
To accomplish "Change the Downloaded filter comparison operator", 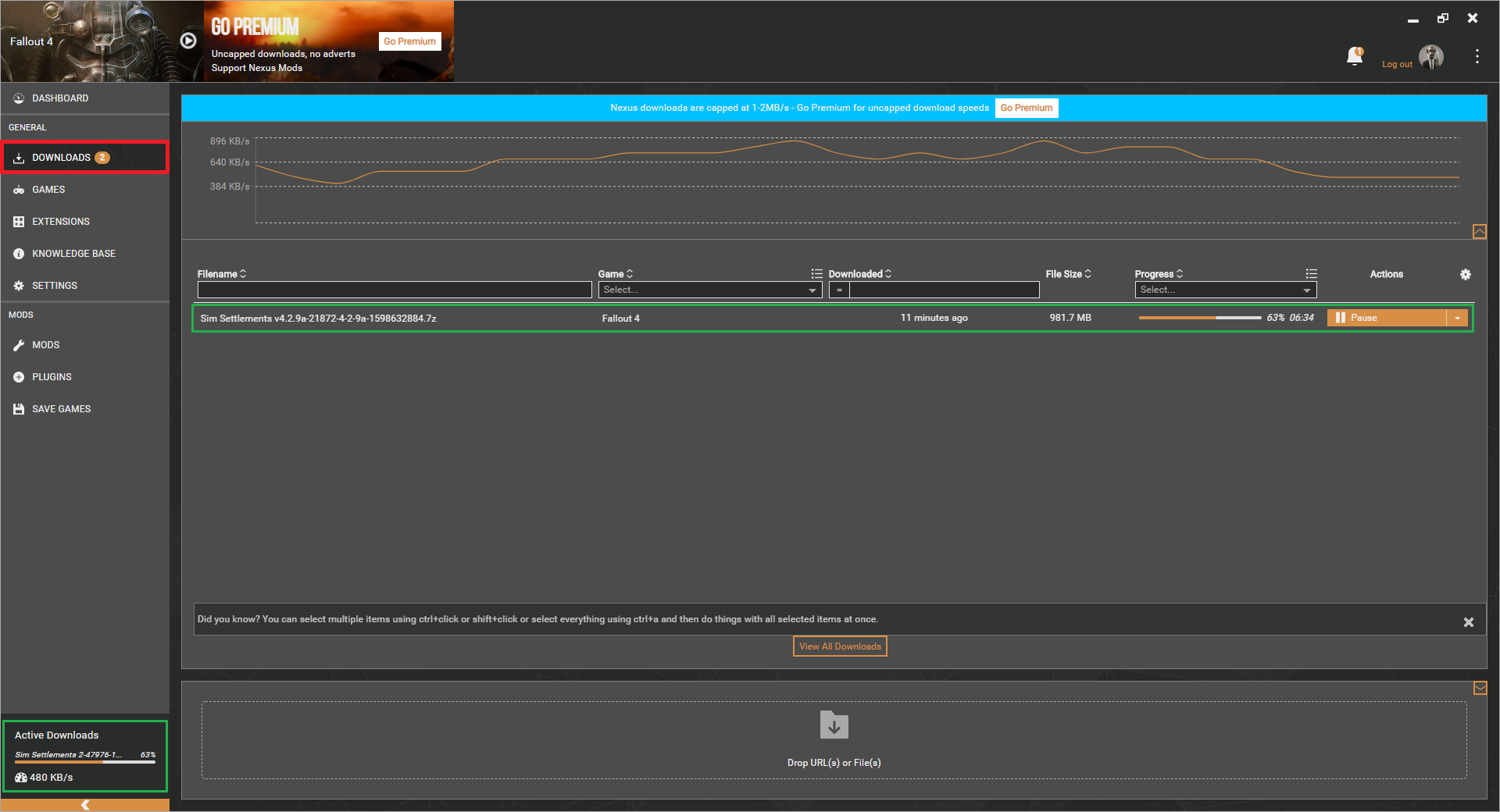I will coord(839,290).
